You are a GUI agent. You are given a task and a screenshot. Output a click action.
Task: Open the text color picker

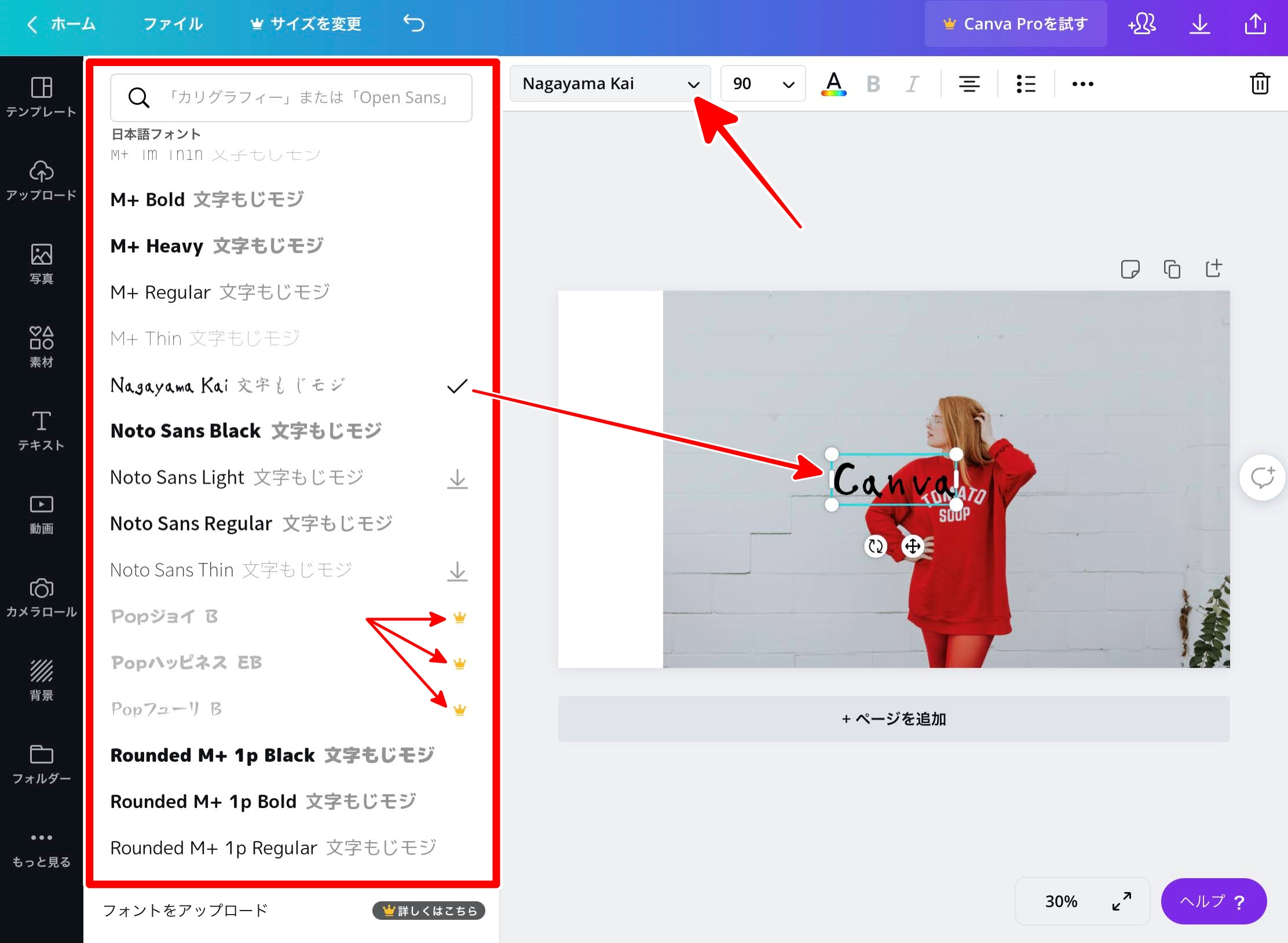pyautogui.click(x=833, y=84)
